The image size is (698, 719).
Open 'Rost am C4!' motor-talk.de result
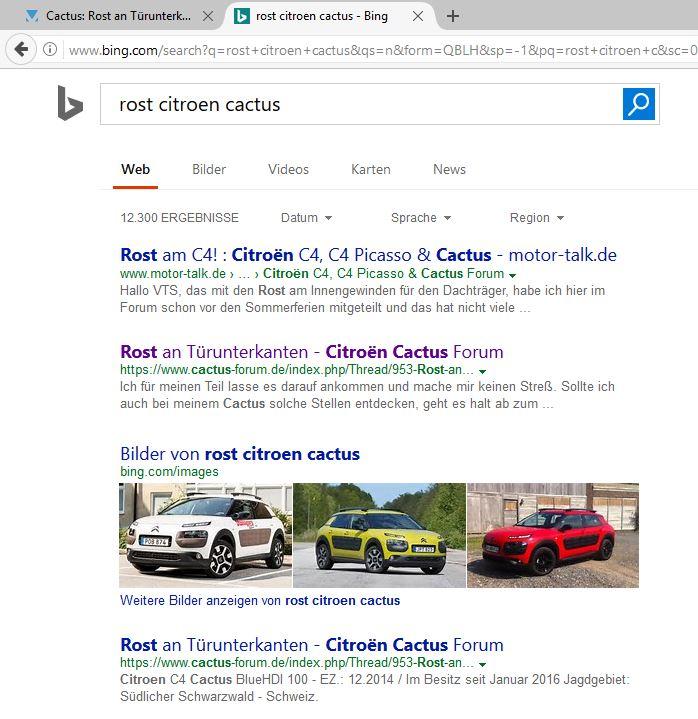(x=368, y=254)
